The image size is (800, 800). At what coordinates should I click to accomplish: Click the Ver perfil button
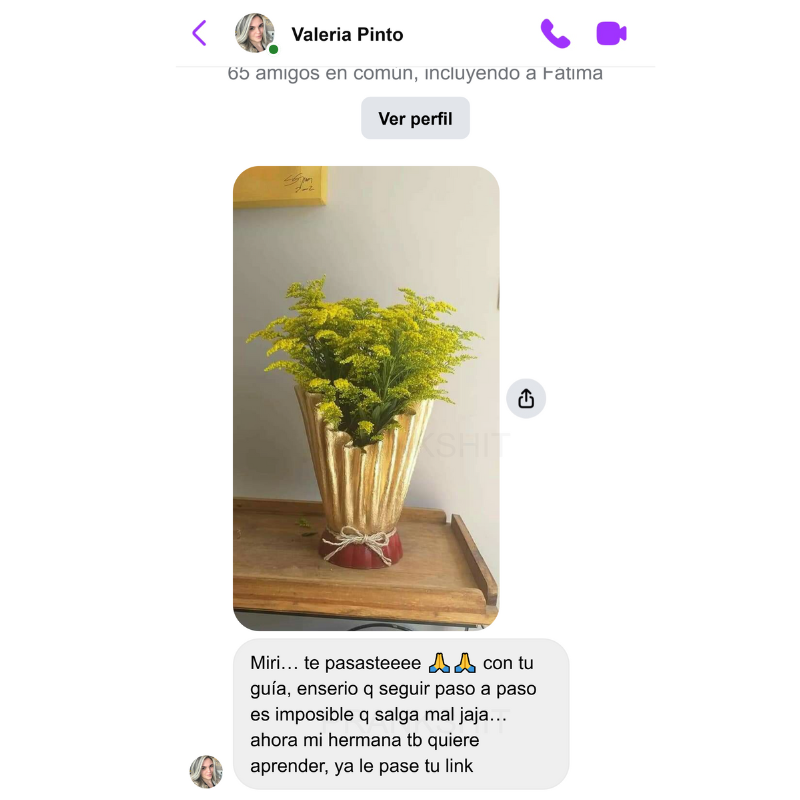coord(415,118)
